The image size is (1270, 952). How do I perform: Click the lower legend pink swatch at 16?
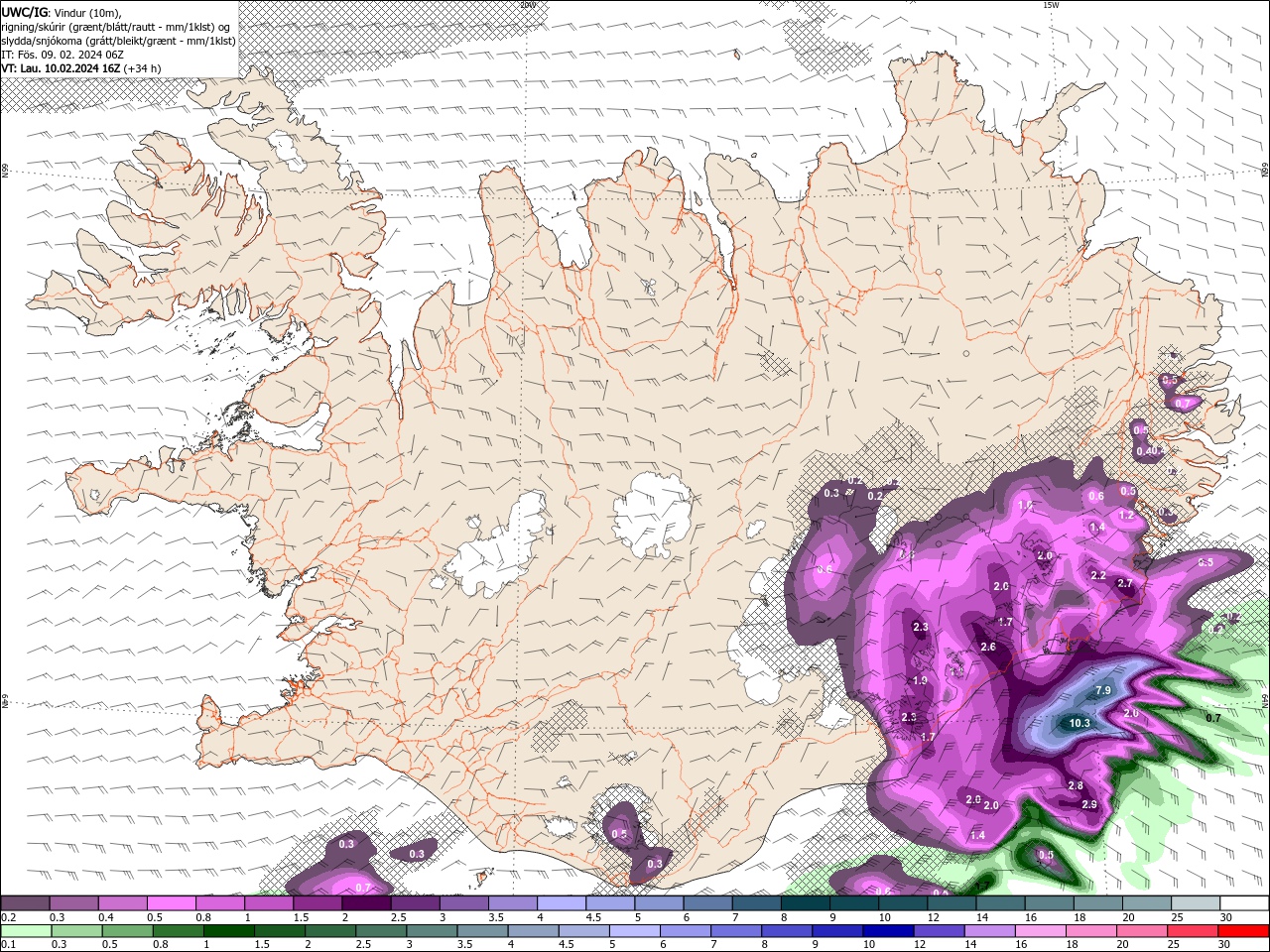click(1041, 931)
